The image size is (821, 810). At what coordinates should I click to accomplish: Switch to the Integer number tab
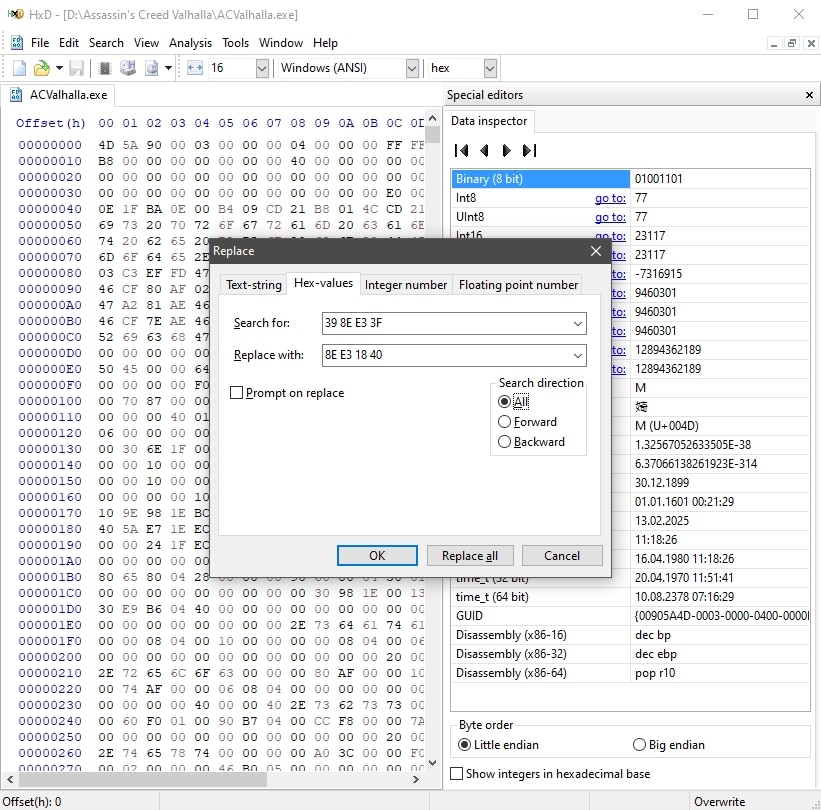pyautogui.click(x=406, y=285)
